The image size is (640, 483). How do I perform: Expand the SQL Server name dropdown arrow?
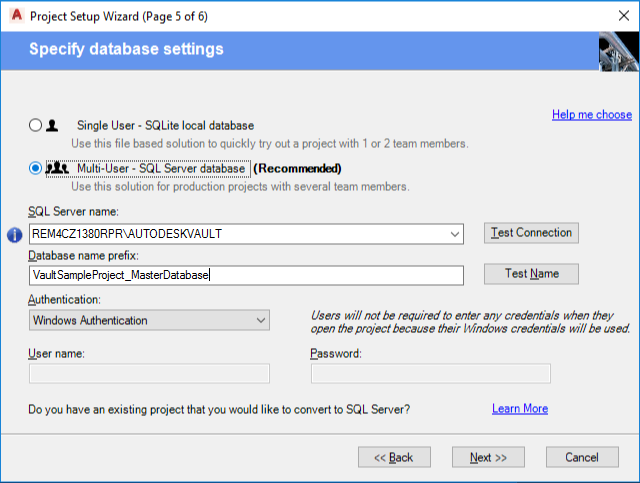[454, 234]
